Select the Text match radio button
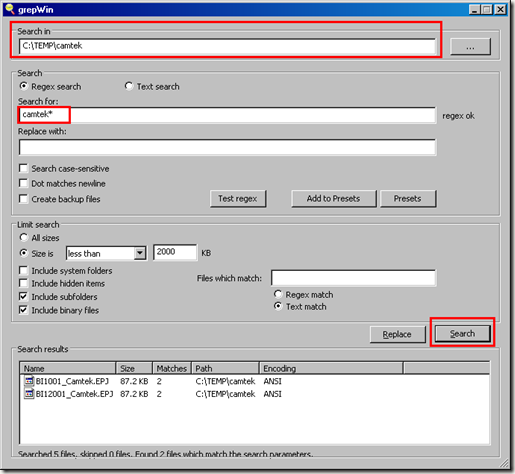 tap(278, 306)
